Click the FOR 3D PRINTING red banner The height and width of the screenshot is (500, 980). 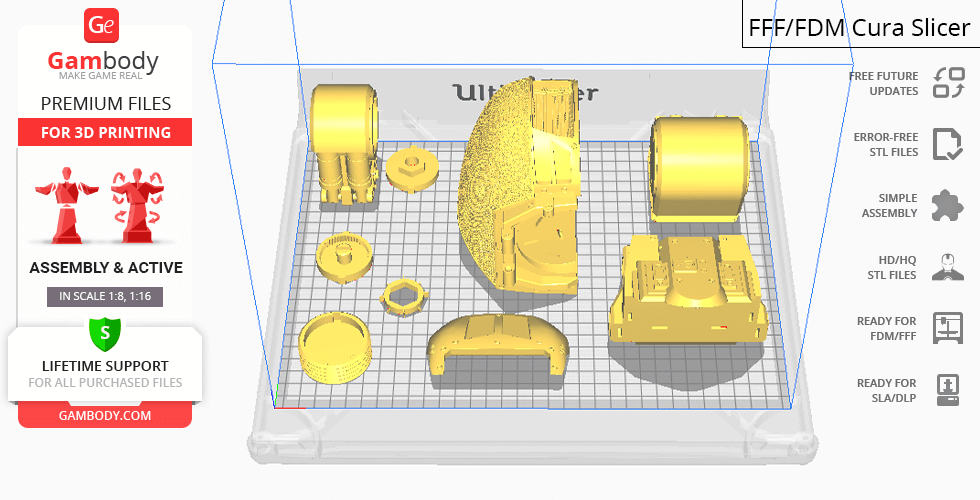104,133
